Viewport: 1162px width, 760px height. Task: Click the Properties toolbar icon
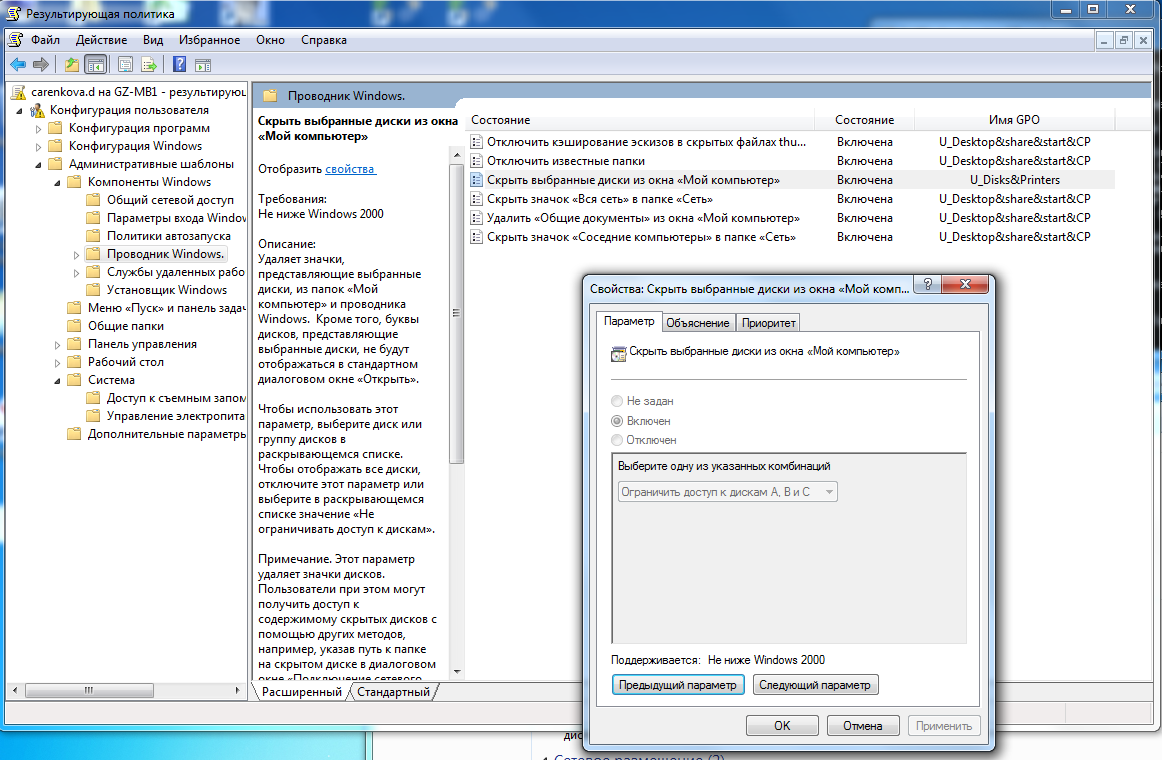click(125, 65)
